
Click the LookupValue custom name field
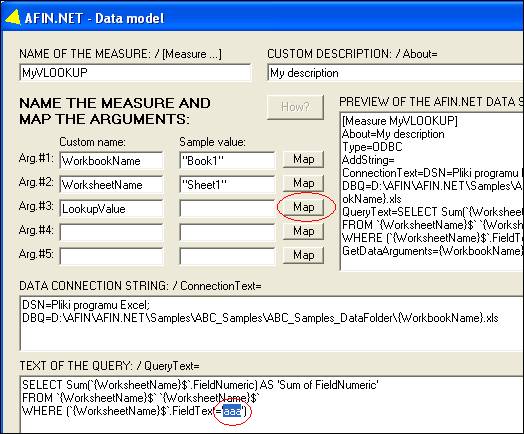111,209
